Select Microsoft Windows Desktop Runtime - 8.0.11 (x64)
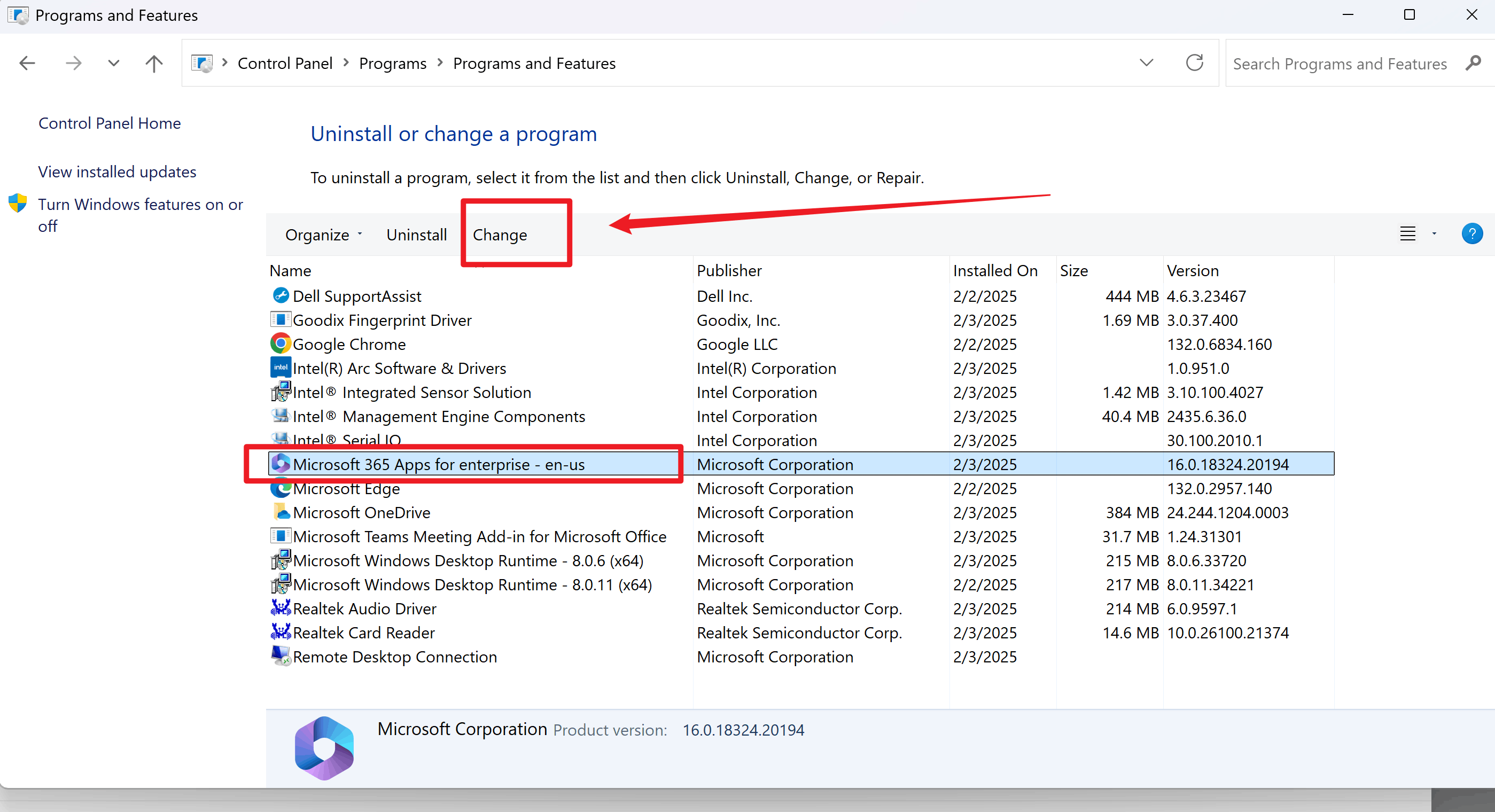Viewport: 1495px width, 812px height. [801, 584]
